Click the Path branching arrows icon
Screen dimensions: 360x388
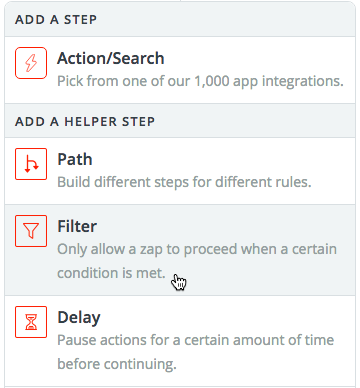coord(31,164)
